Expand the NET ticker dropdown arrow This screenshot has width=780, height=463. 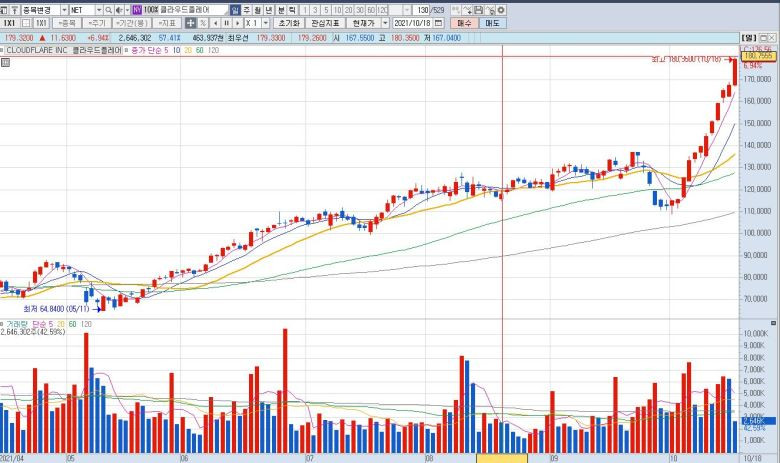coord(98,10)
